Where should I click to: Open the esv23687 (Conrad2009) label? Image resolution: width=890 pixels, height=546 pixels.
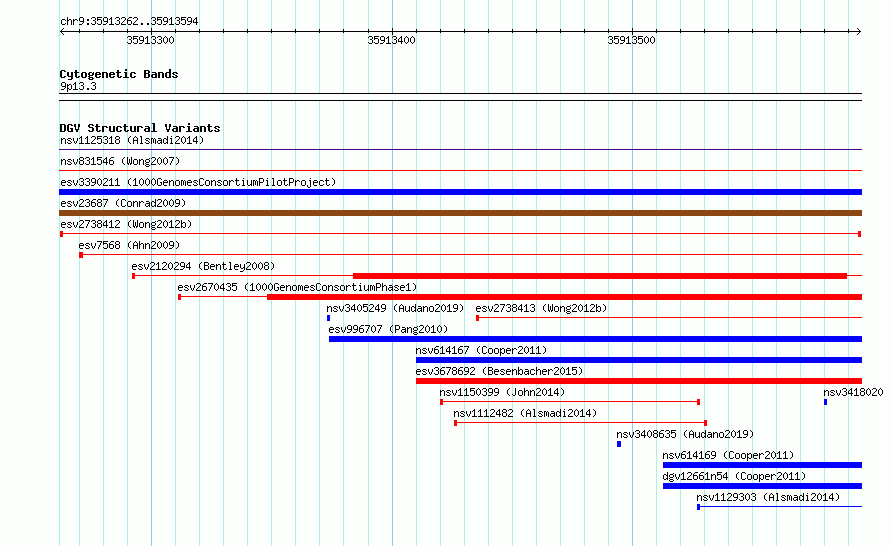coord(123,203)
